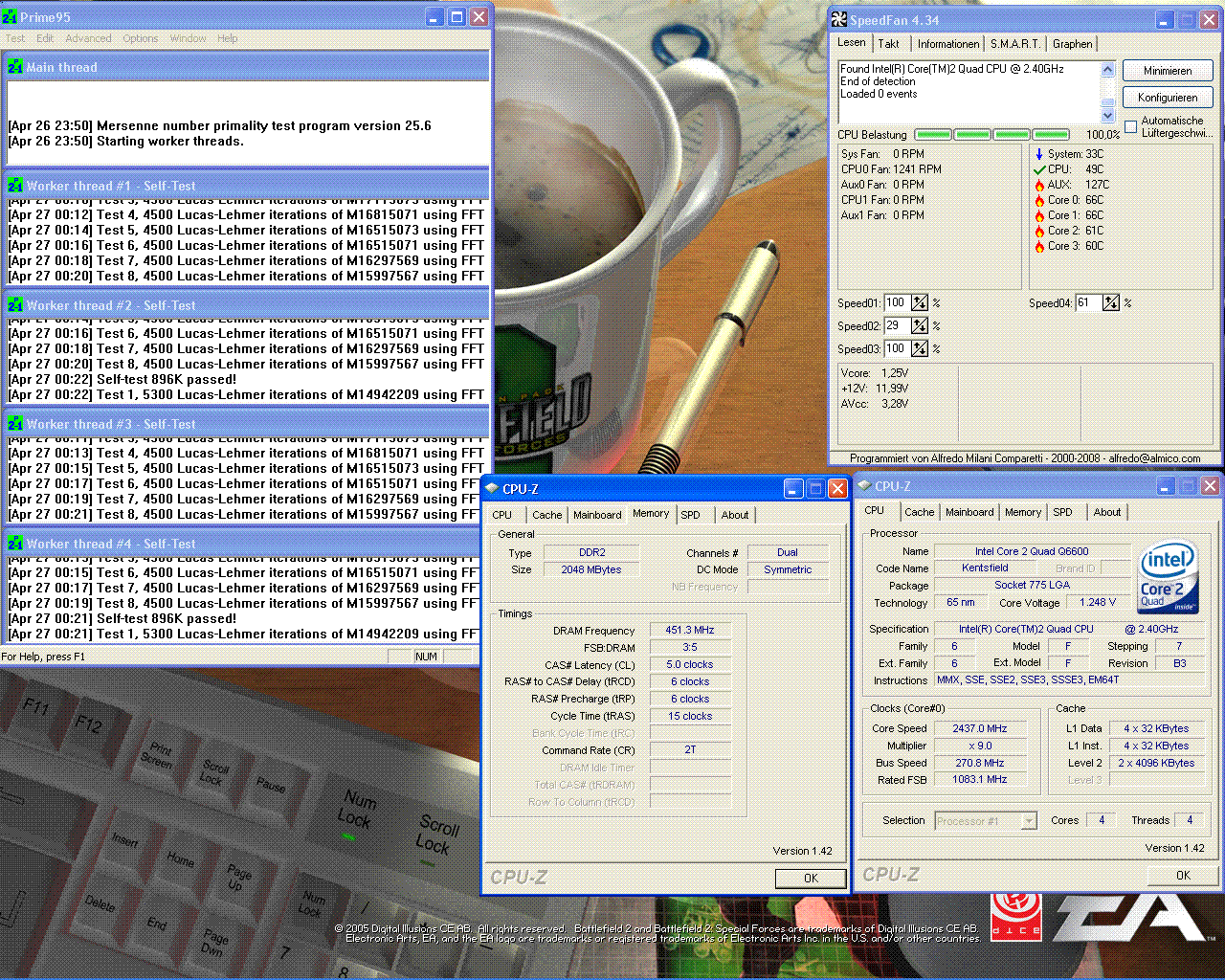
Task: Click the Speed04 percentage field in SpeedFan
Action: pyautogui.click(x=1088, y=302)
